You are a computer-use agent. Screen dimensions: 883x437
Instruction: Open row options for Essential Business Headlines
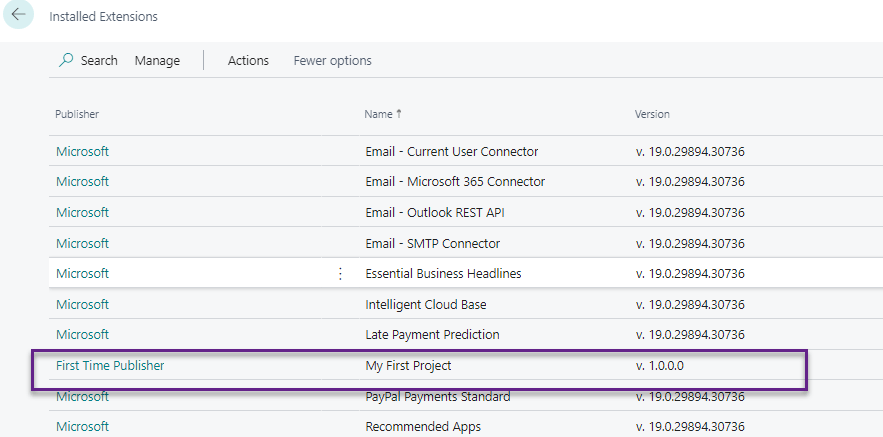click(x=340, y=274)
